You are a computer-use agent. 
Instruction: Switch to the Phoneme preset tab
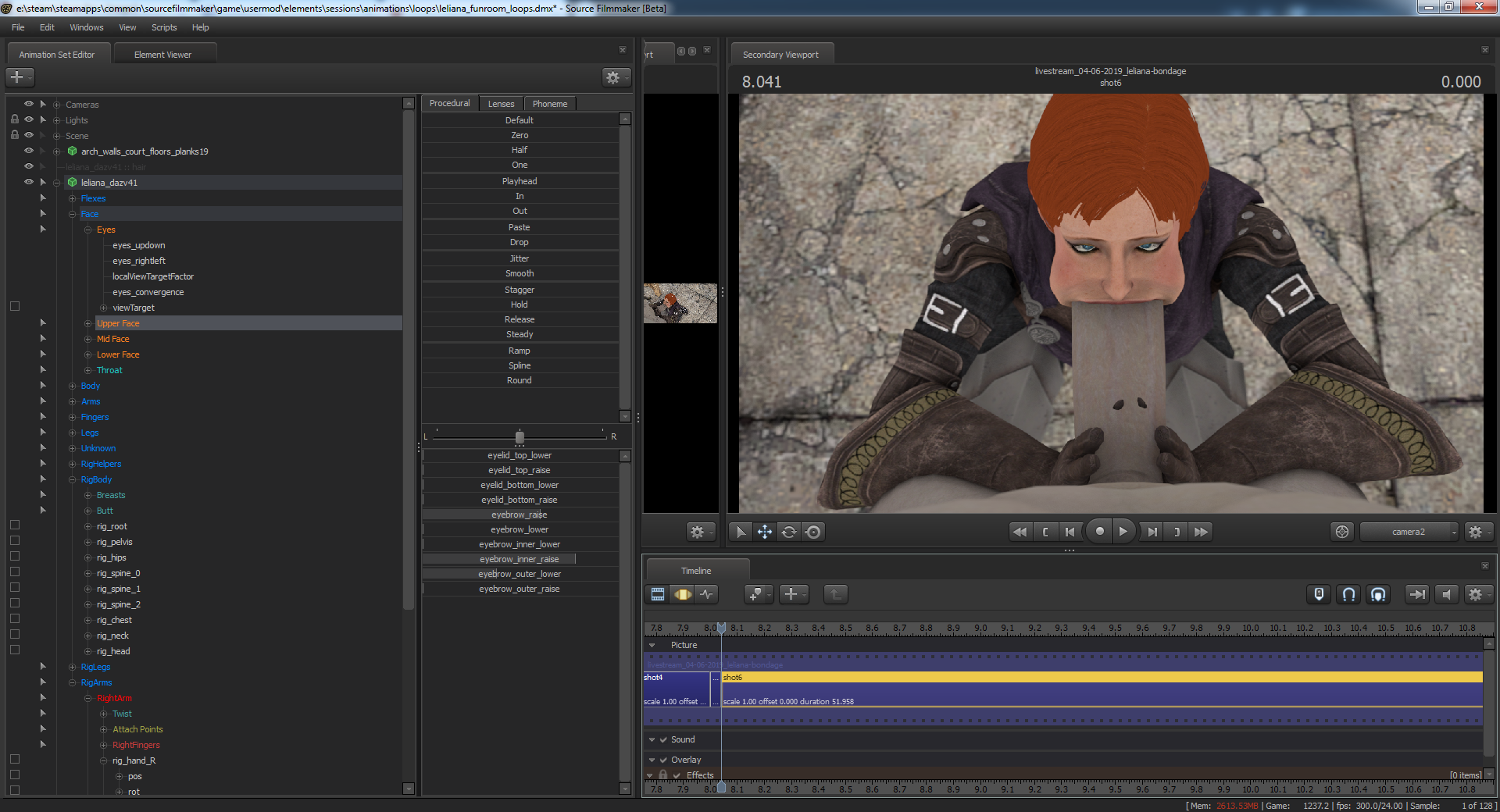[550, 104]
